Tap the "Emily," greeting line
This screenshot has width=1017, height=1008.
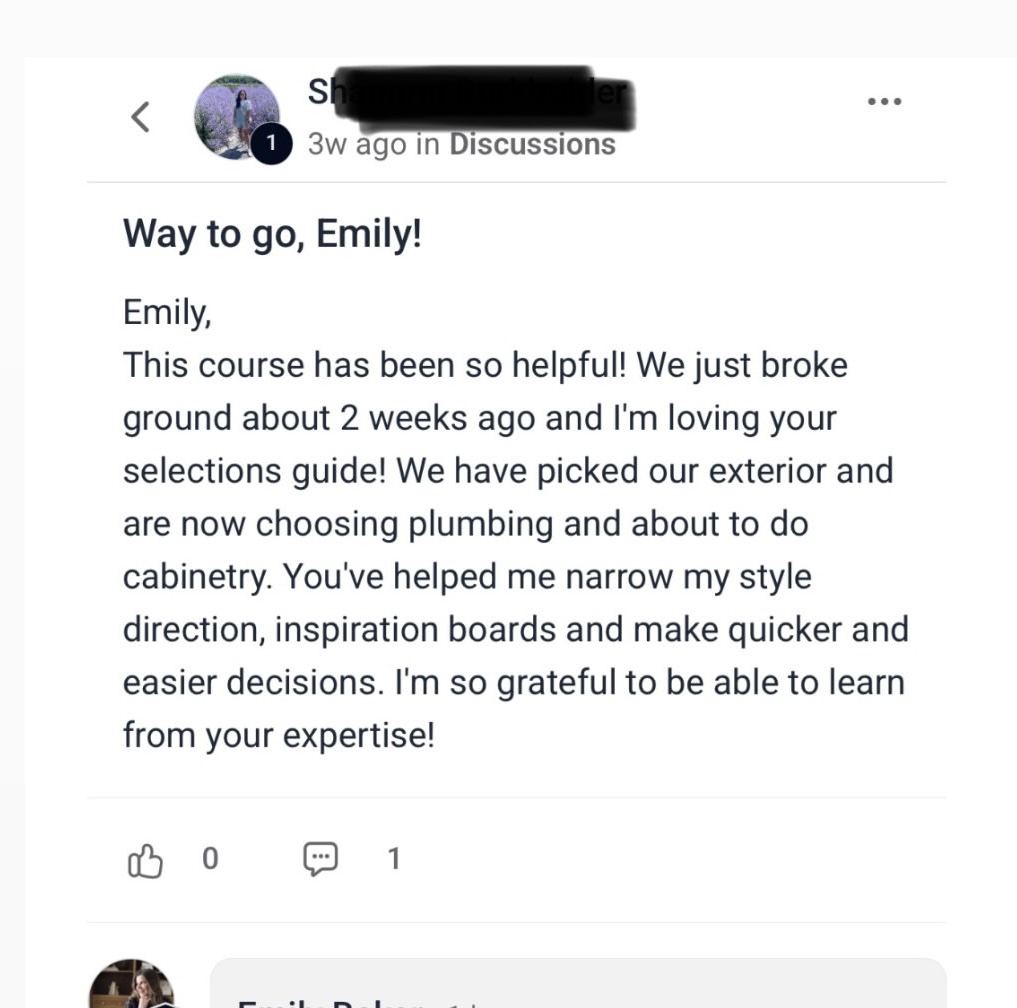(167, 313)
